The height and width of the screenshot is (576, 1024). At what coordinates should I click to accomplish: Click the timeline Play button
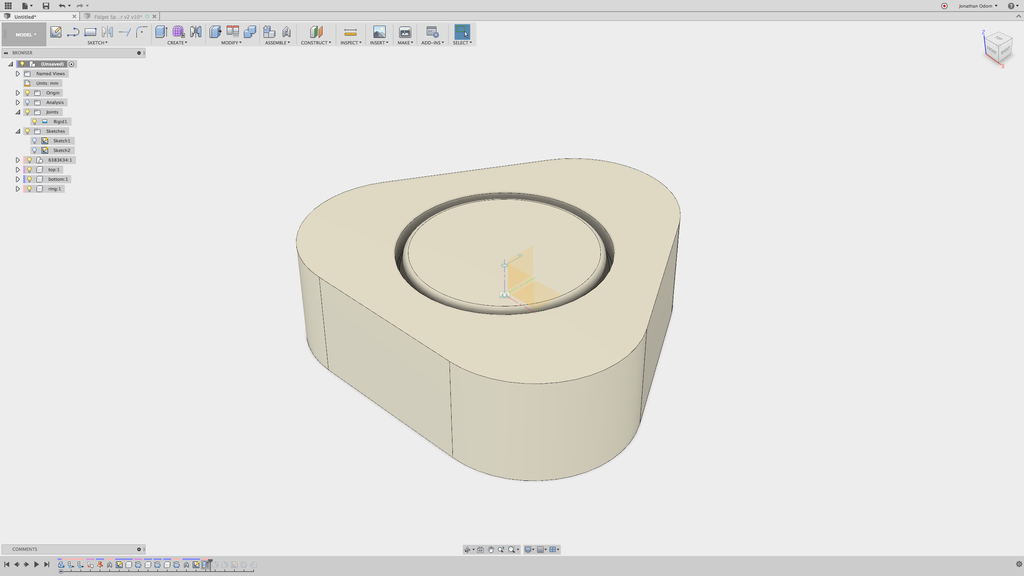click(x=37, y=564)
